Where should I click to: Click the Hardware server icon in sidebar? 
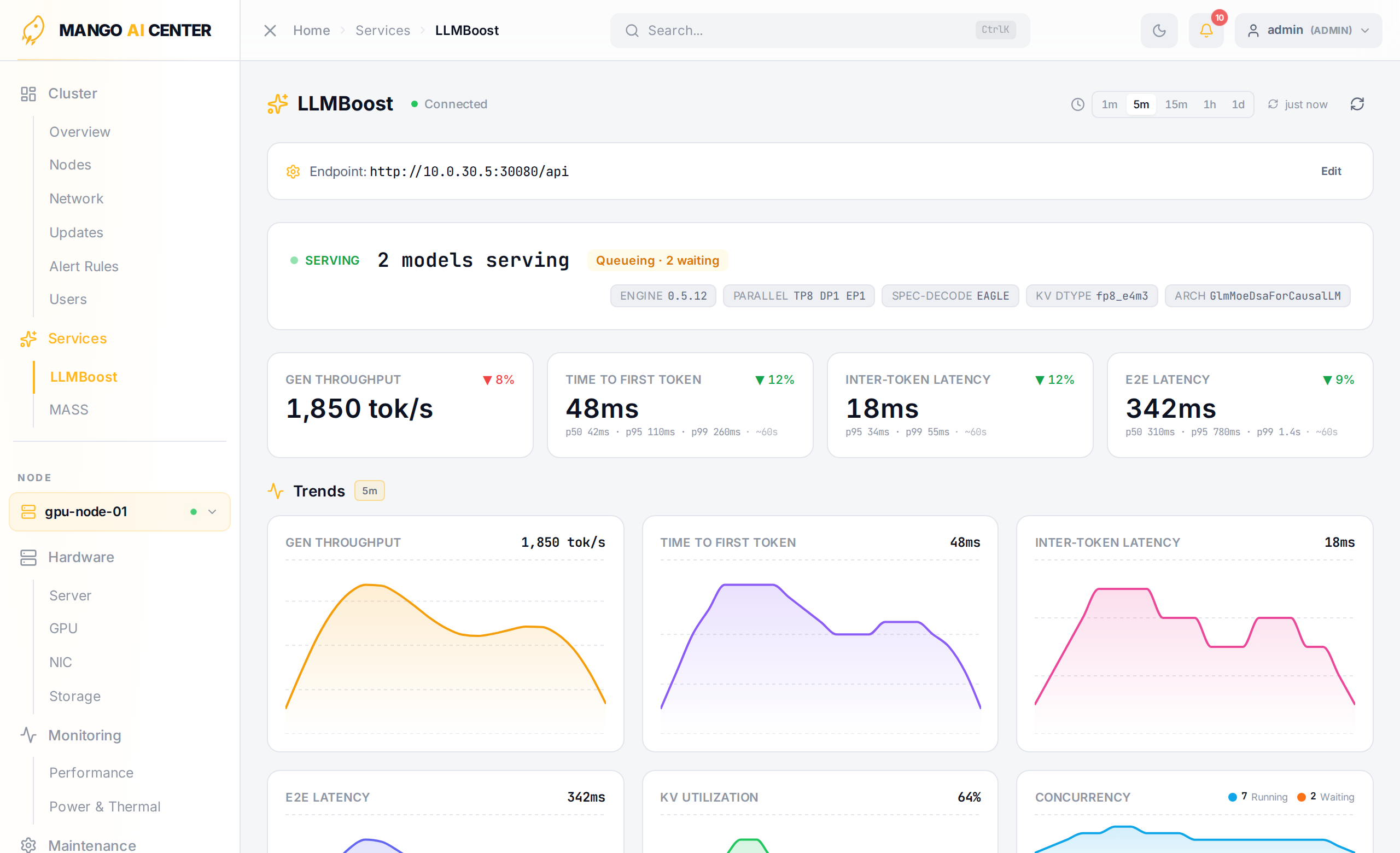coord(28,558)
